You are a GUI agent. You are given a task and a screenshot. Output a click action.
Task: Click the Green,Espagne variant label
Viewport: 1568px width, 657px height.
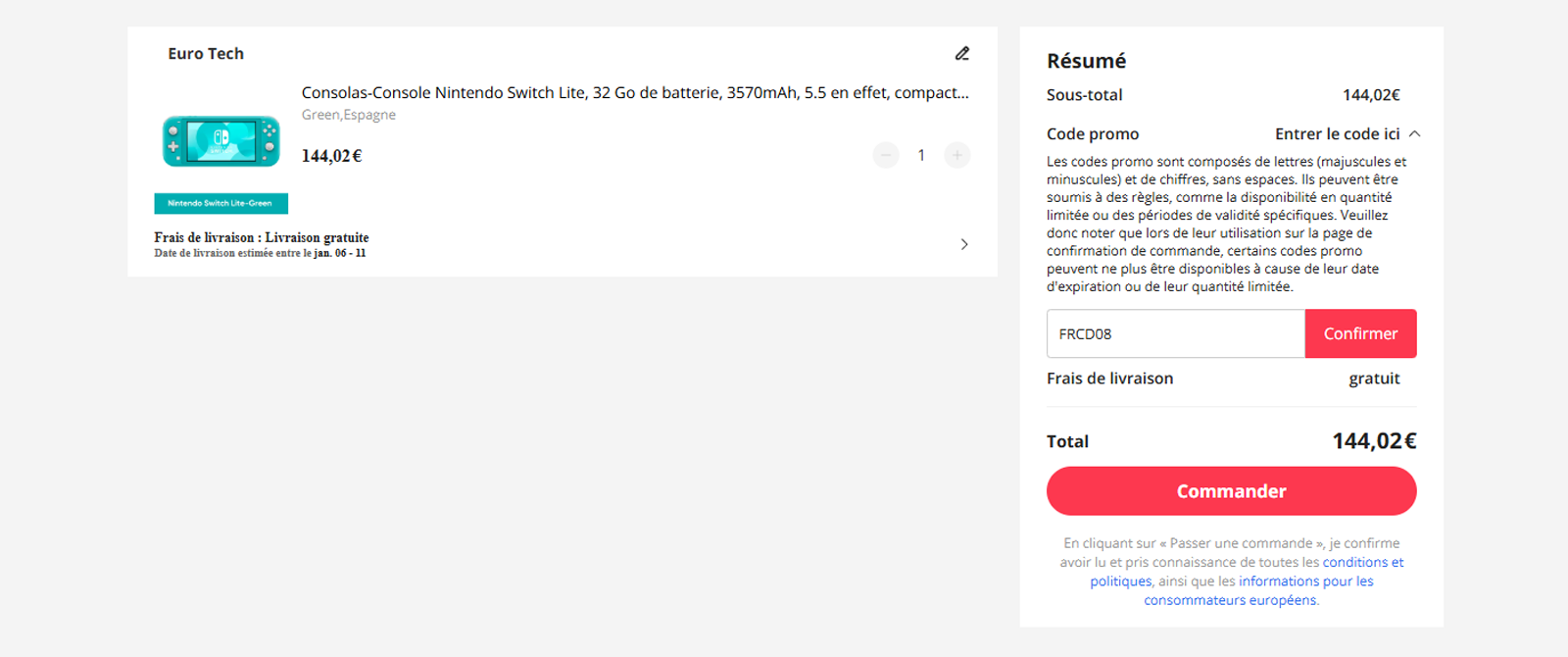(348, 114)
